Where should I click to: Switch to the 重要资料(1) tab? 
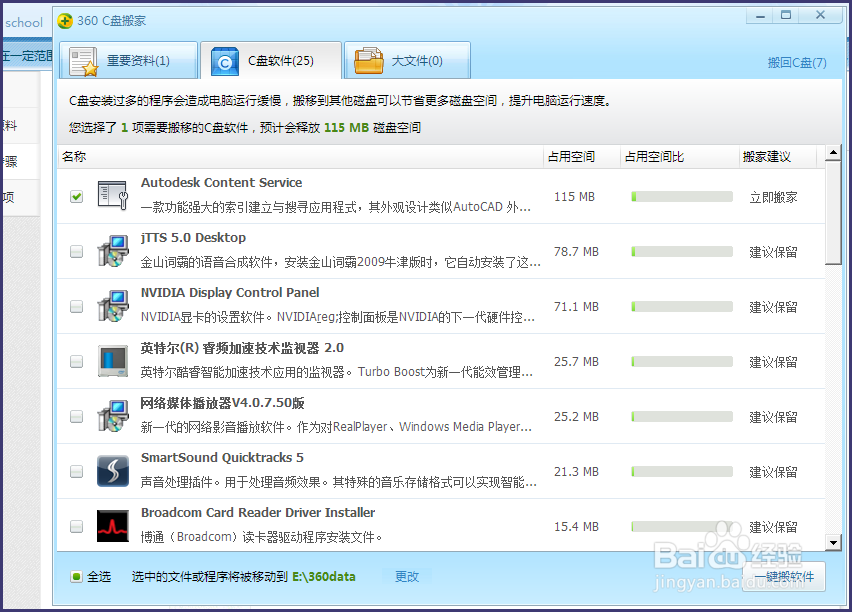[x=128, y=61]
